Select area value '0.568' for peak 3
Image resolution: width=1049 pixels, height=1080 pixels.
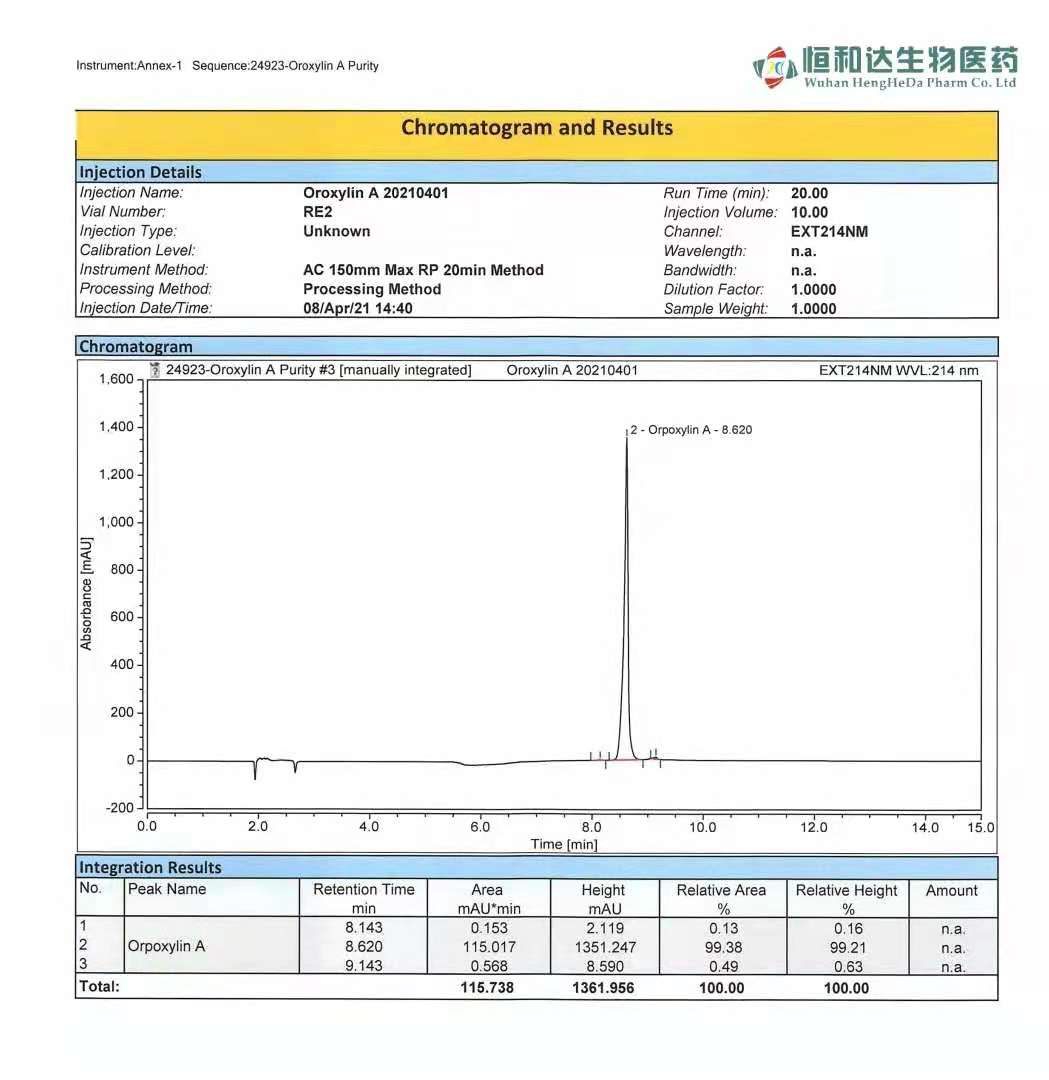pyautogui.click(x=489, y=966)
